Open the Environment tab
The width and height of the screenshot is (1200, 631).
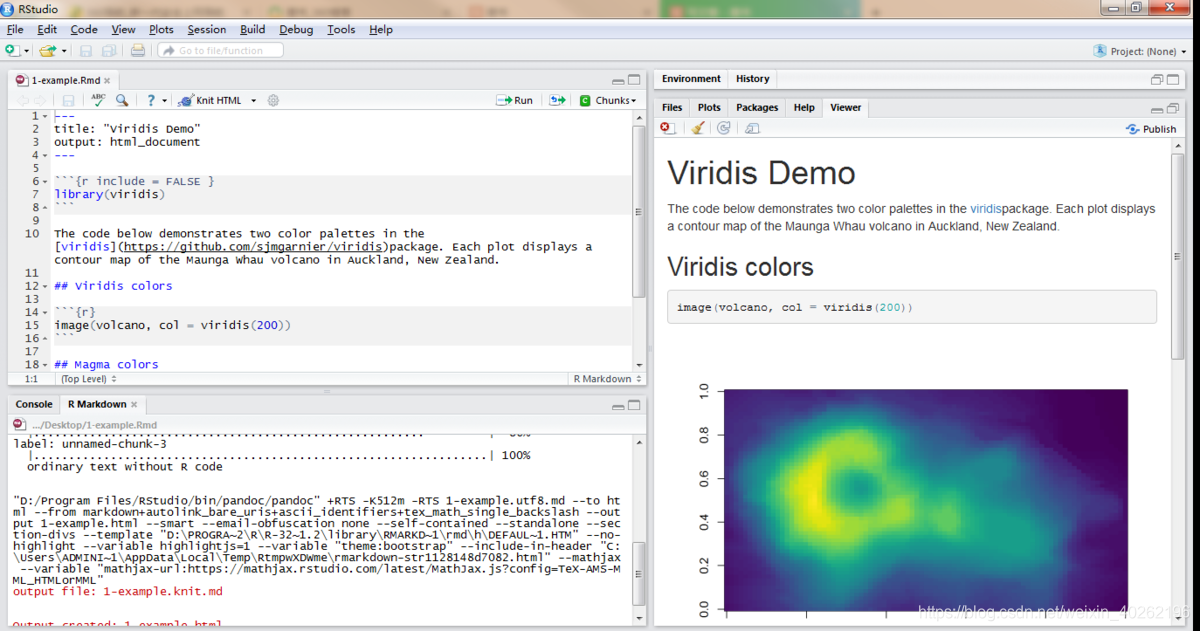tap(691, 79)
